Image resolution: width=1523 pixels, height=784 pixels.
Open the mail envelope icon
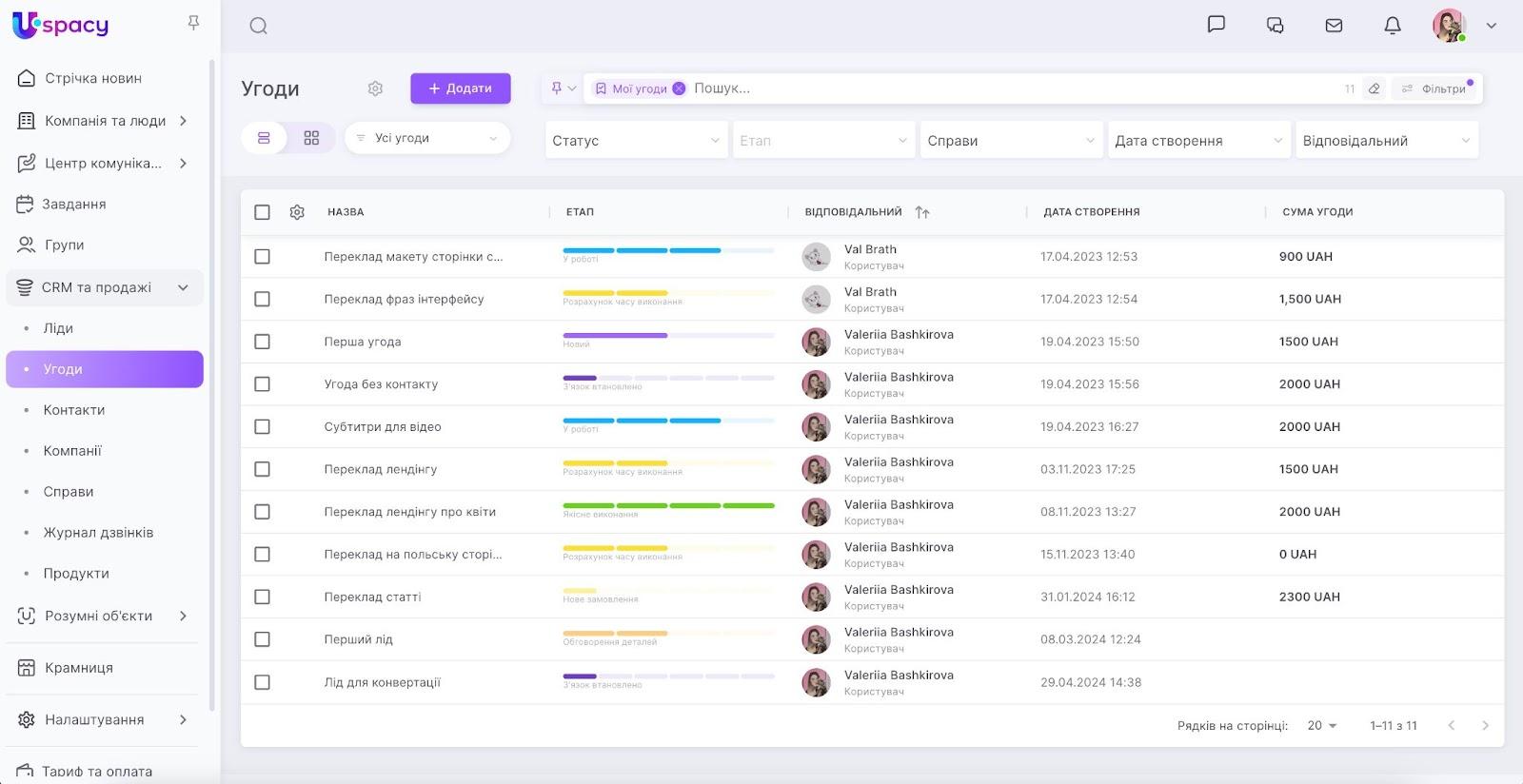click(1334, 26)
